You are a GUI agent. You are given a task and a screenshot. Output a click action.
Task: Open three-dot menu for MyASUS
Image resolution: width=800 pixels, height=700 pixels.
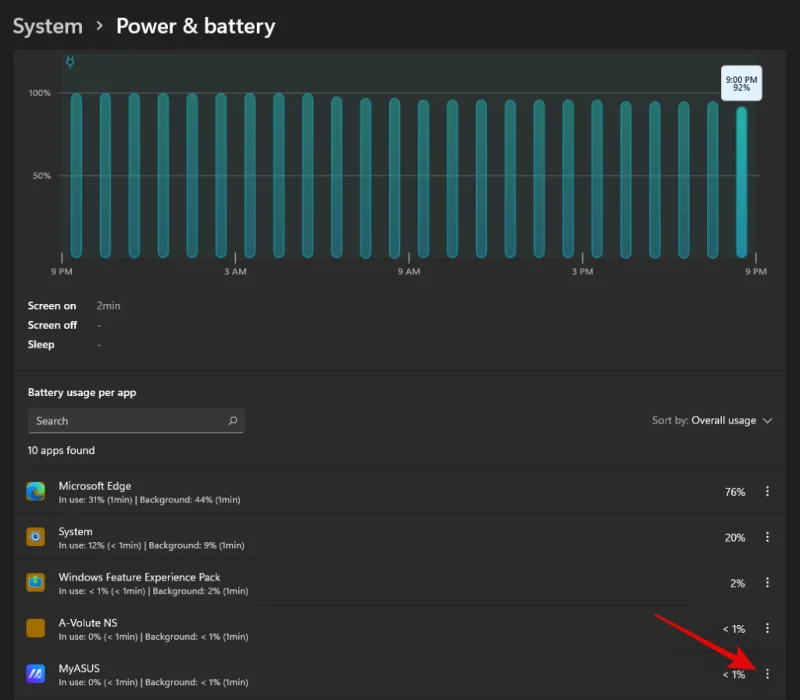click(x=768, y=674)
